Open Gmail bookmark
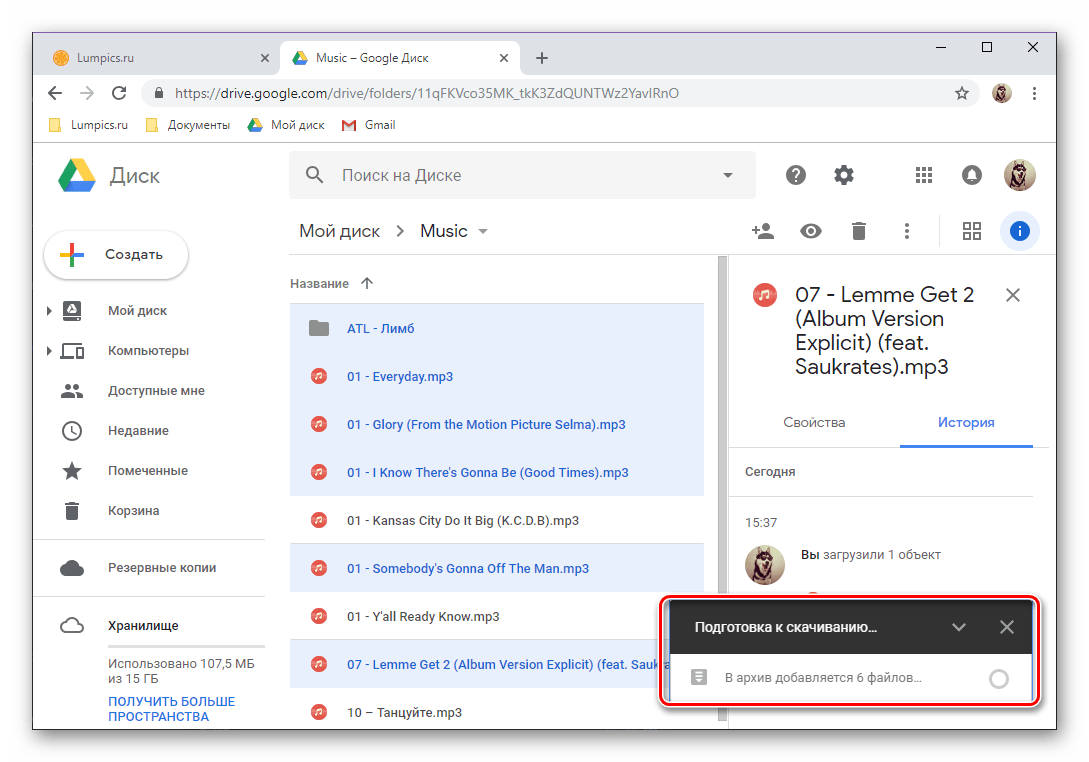The height and width of the screenshot is (762, 1089). 369,125
